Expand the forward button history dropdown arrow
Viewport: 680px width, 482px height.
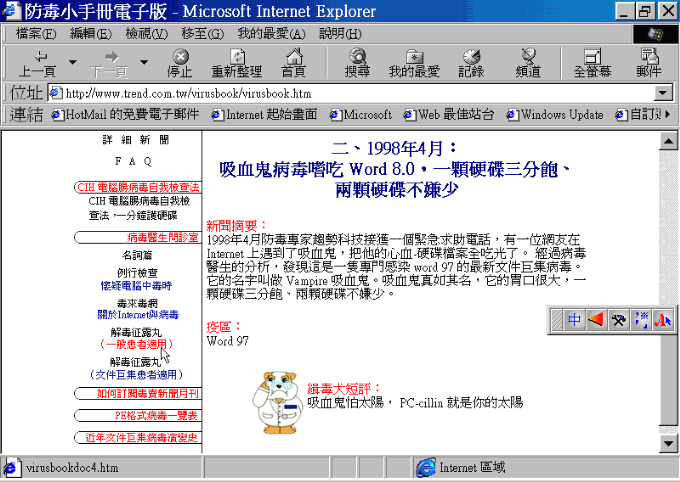[x=144, y=62]
